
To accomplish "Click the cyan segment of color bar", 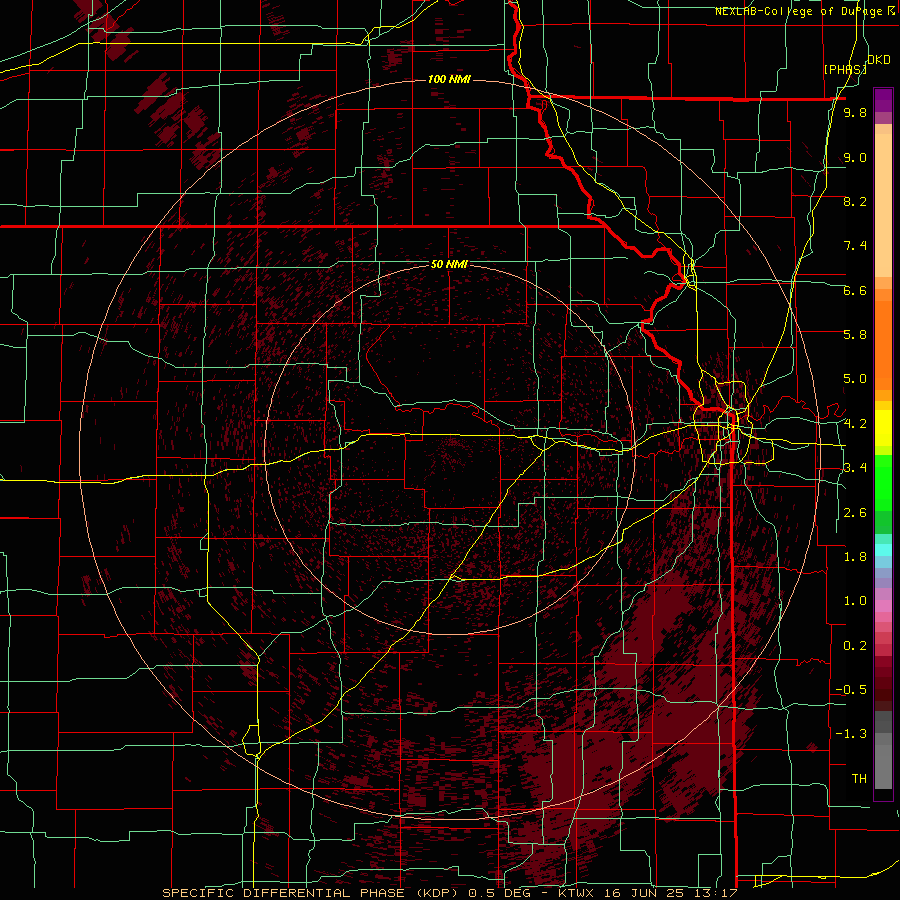I will 883,550.
